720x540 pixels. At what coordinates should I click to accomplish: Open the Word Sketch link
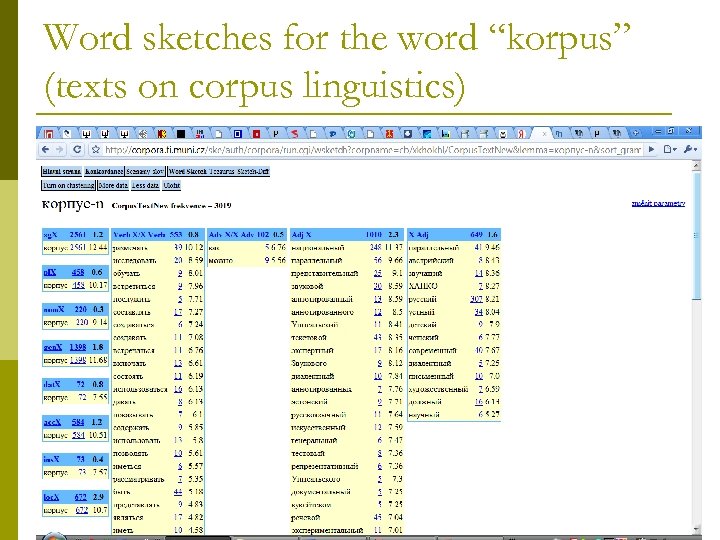187,171
